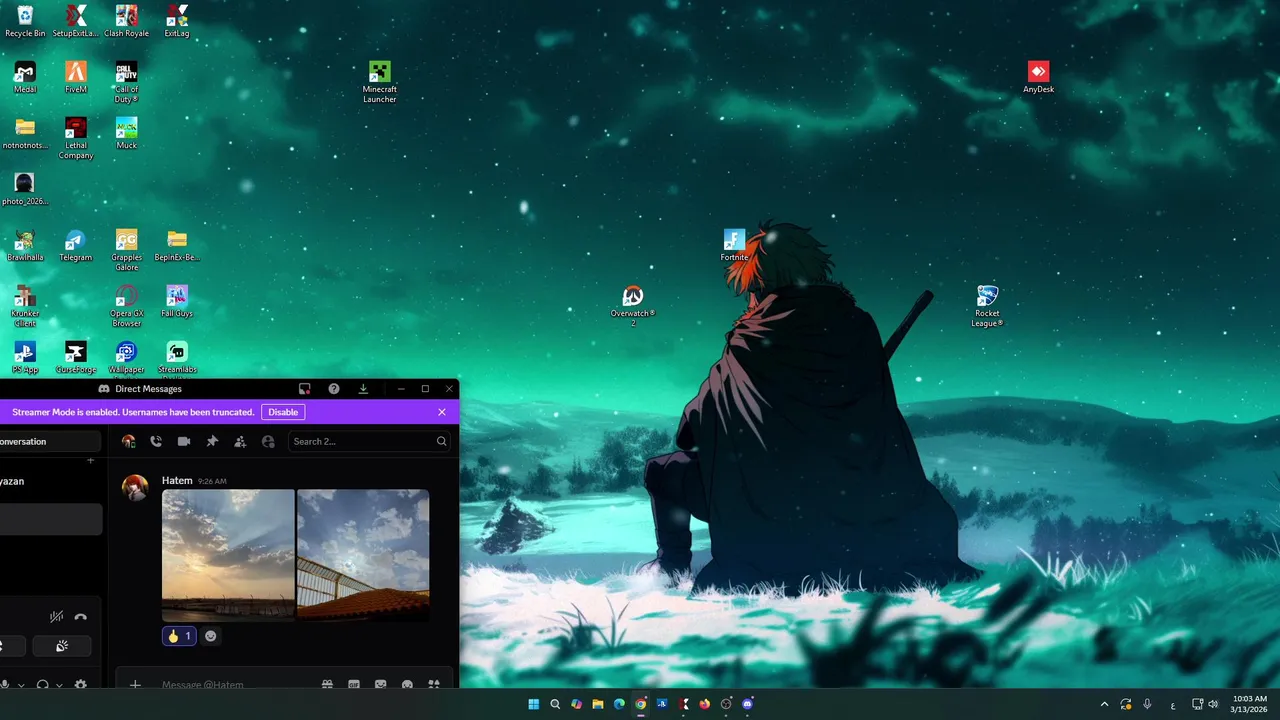Screen dimensions: 1280x720
Task: Select the AnyDesk desktop icon
Action: coord(1038,77)
